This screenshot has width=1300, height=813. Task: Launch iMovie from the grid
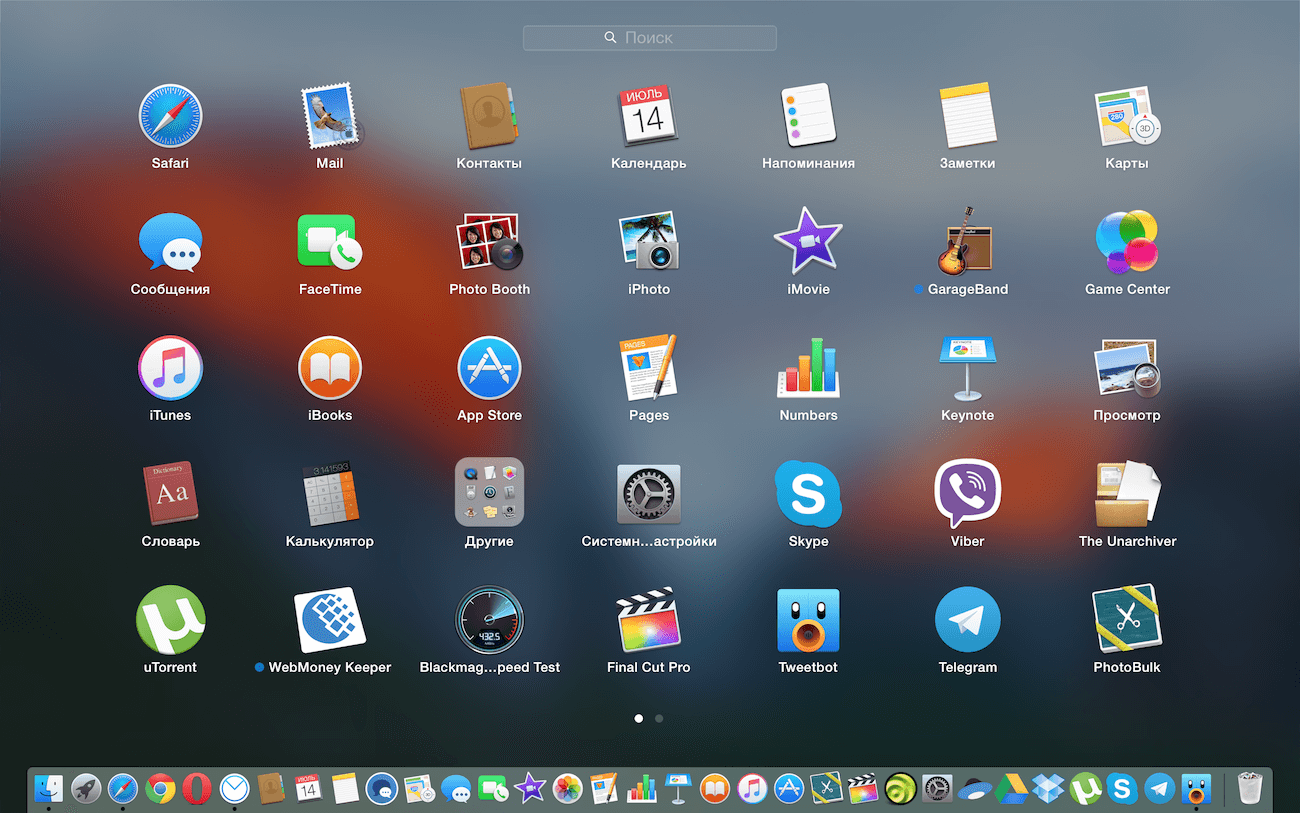[x=808, y=242]
